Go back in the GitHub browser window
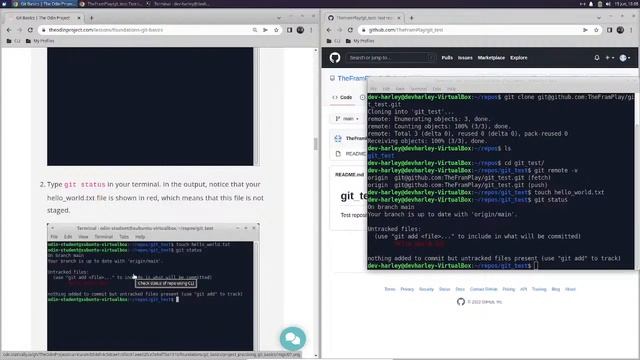 329,30
